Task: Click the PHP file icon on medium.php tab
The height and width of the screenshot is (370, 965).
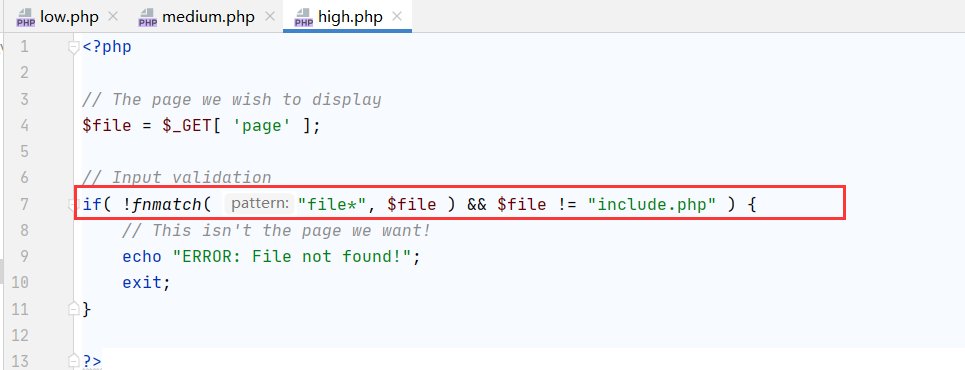Action: pyautogui.click(x=148, y=17)
